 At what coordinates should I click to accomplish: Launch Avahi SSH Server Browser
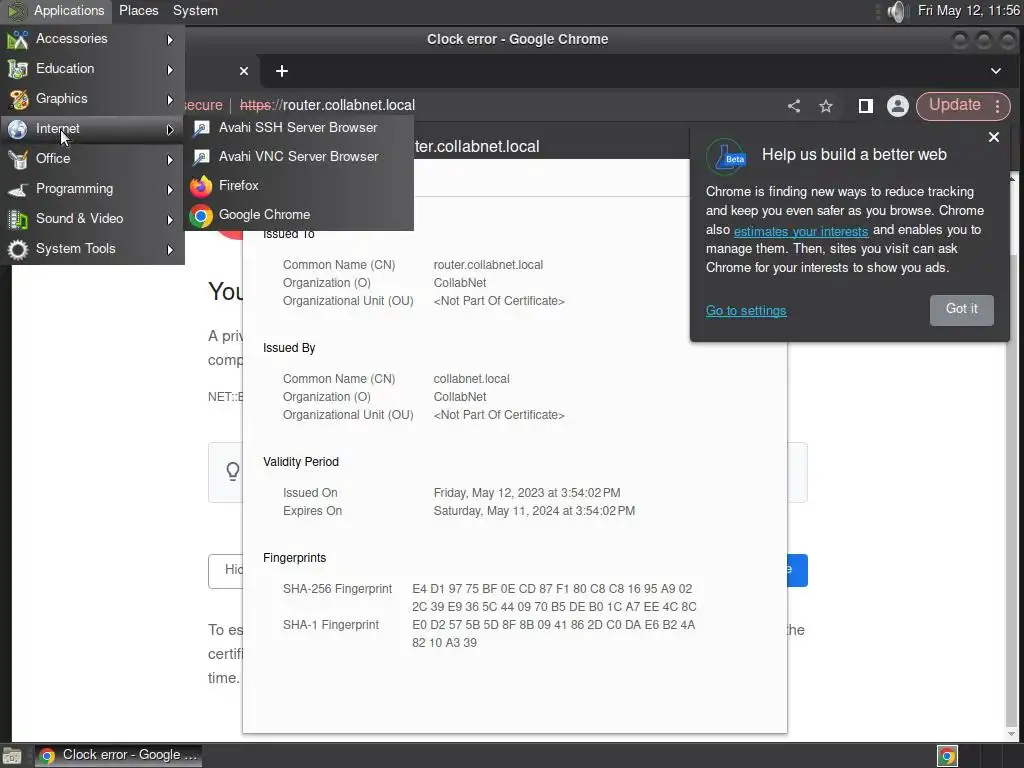299,128
